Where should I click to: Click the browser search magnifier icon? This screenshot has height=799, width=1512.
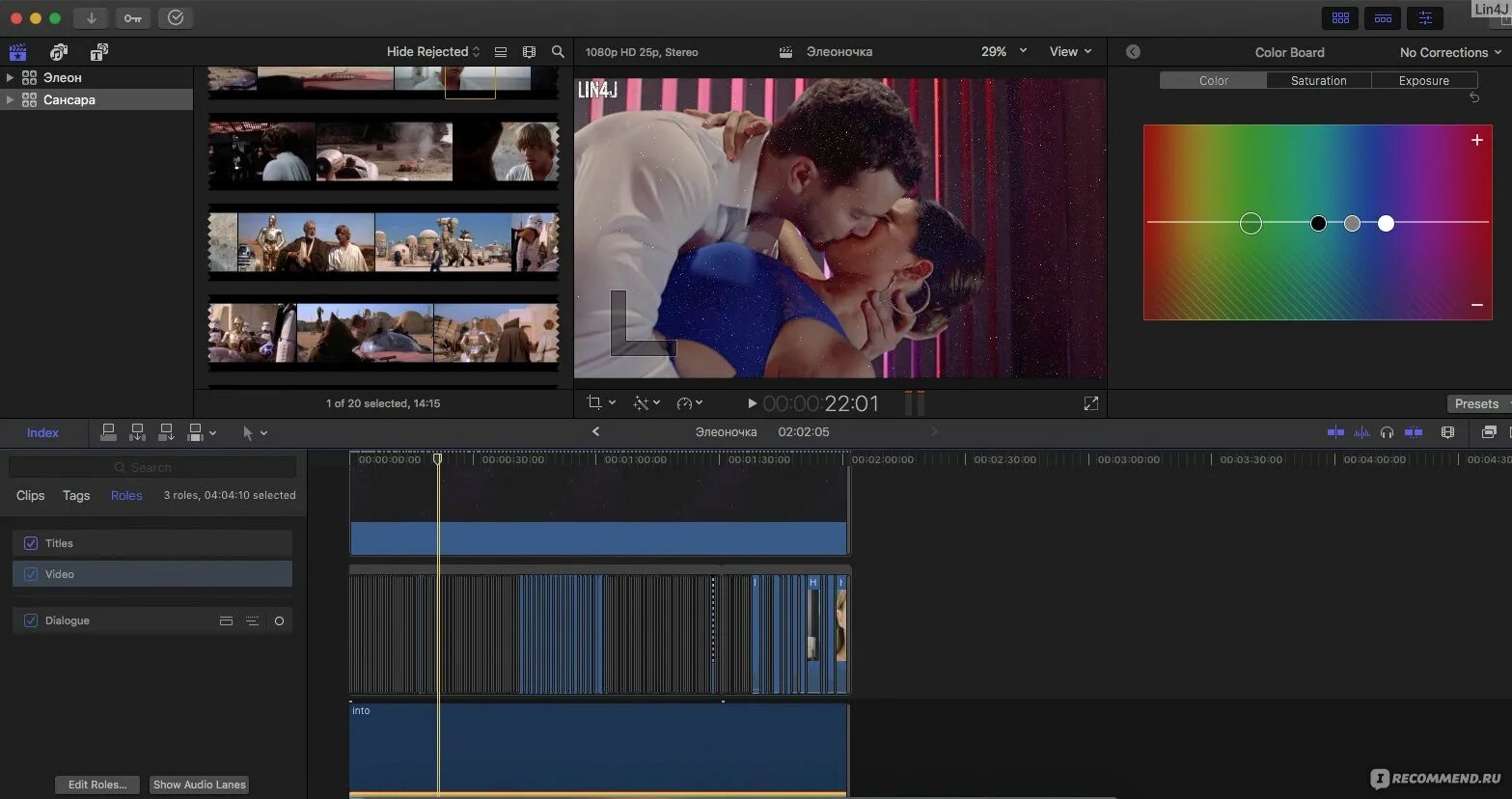click(558, 52)
